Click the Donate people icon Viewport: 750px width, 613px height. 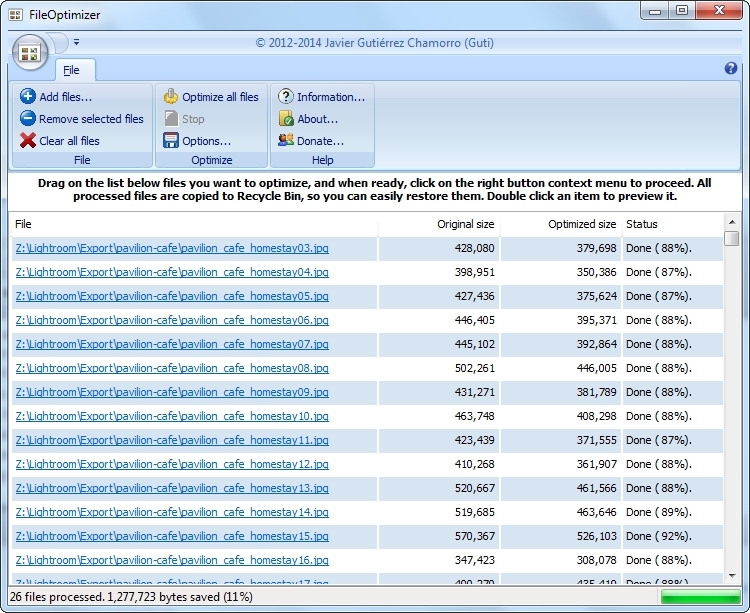coord(286,140)
